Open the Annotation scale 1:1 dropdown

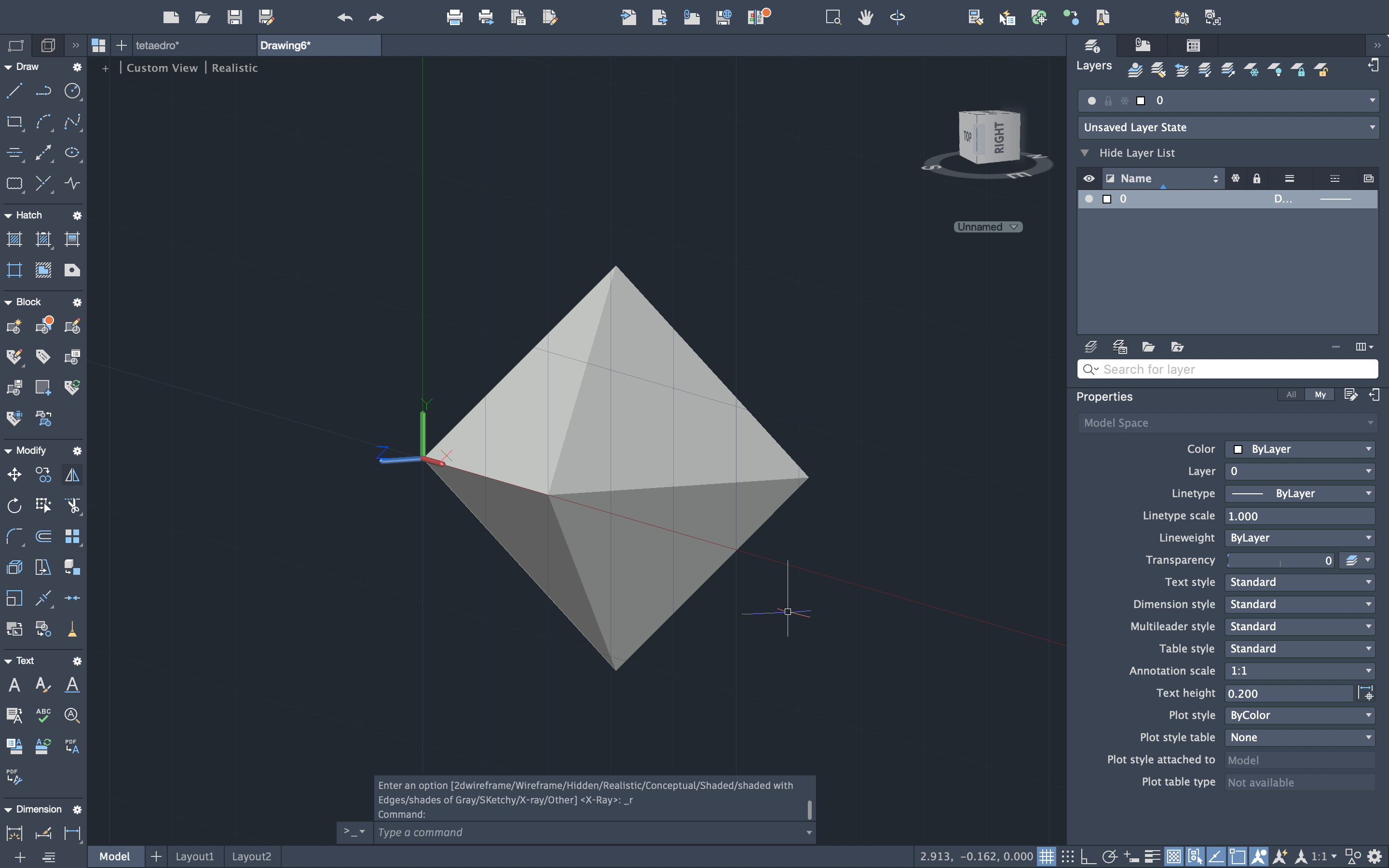pyautogui.click(x=1300, y=671)
